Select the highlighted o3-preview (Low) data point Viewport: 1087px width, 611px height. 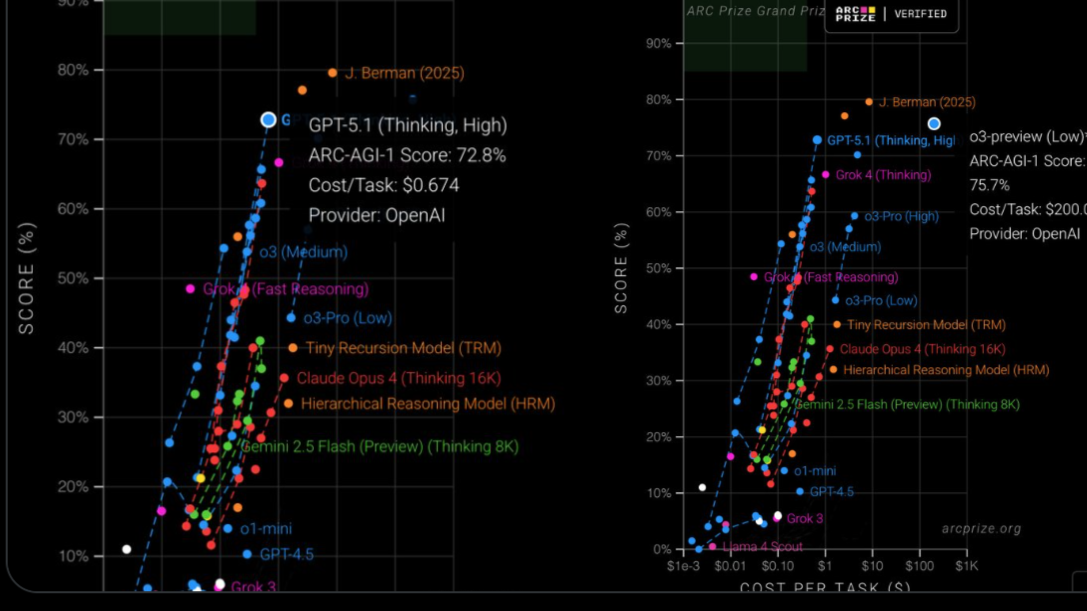pyautogui.click(x=934, y=124)
